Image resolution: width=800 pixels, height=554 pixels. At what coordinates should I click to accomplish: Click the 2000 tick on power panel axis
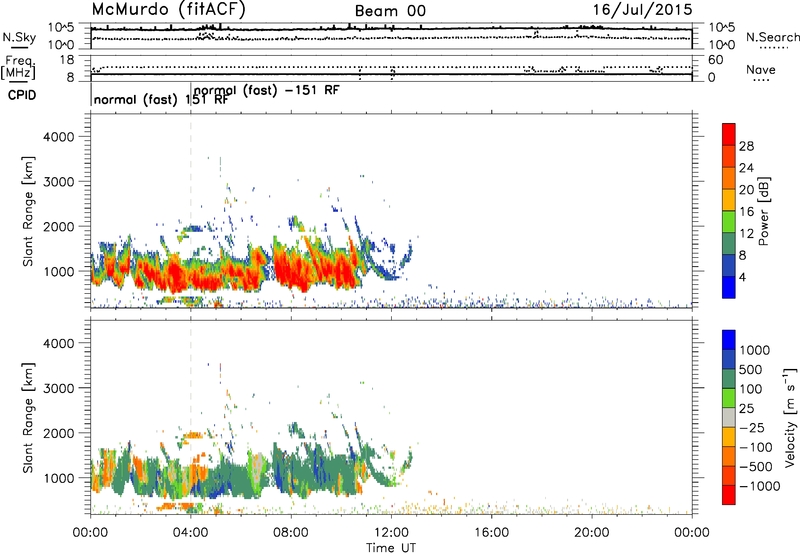(58, 226)
